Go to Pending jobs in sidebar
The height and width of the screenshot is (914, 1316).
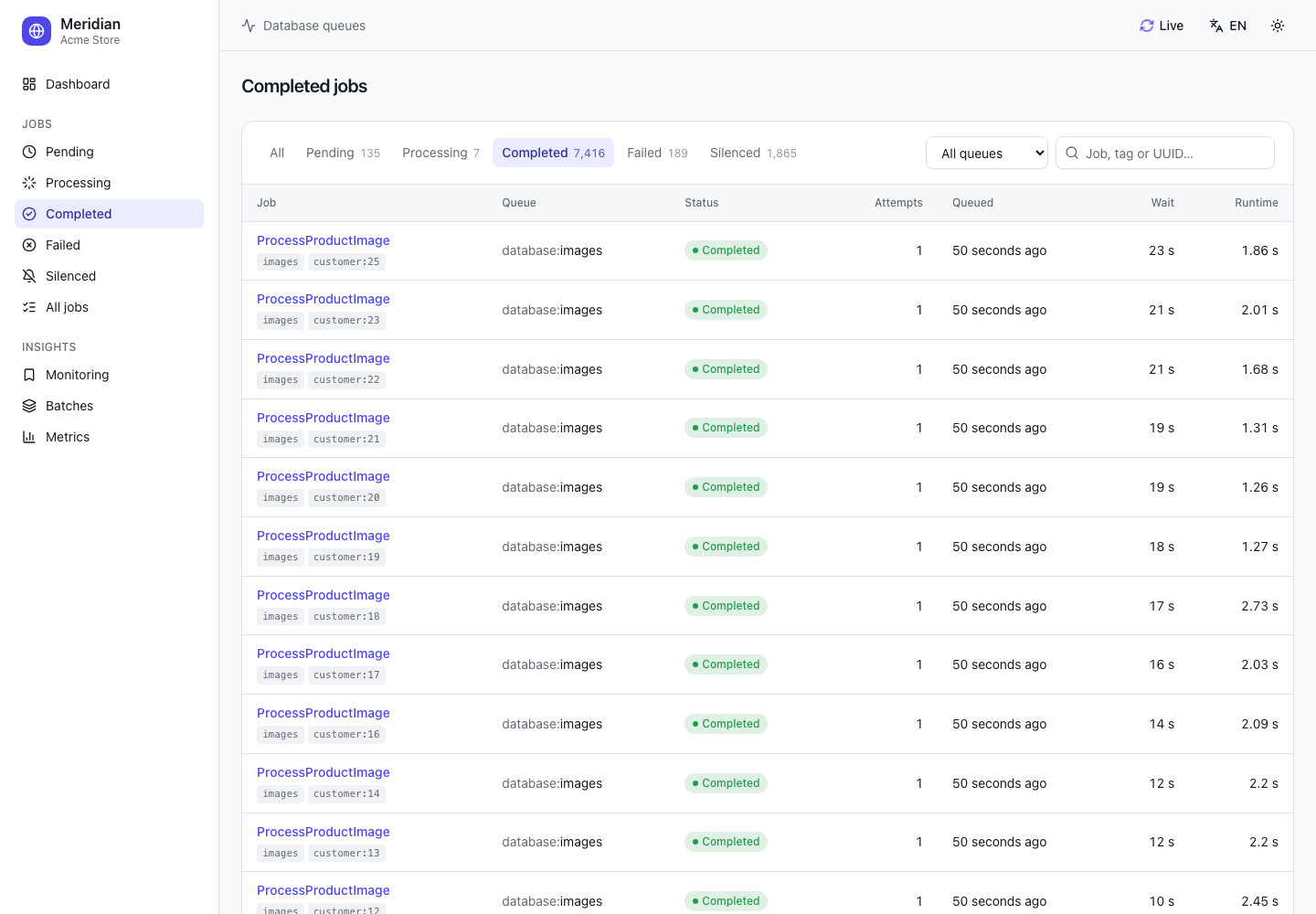[109, 152]
